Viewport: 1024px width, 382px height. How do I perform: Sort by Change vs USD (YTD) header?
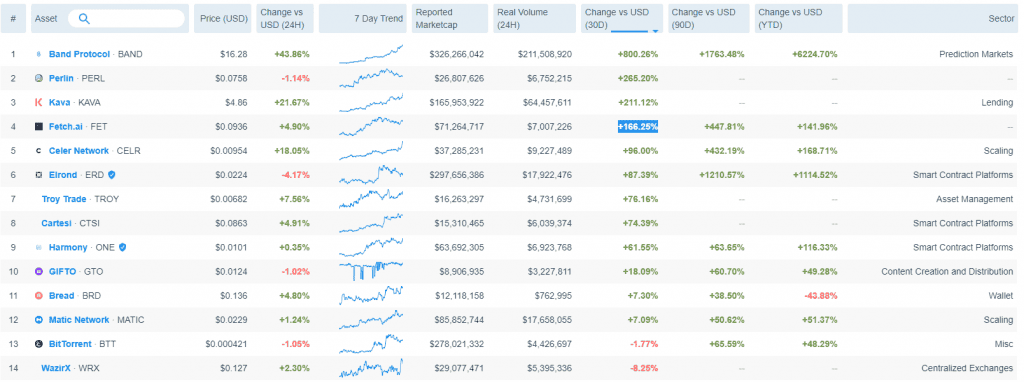pyautogui.click(x=799, y=18)
